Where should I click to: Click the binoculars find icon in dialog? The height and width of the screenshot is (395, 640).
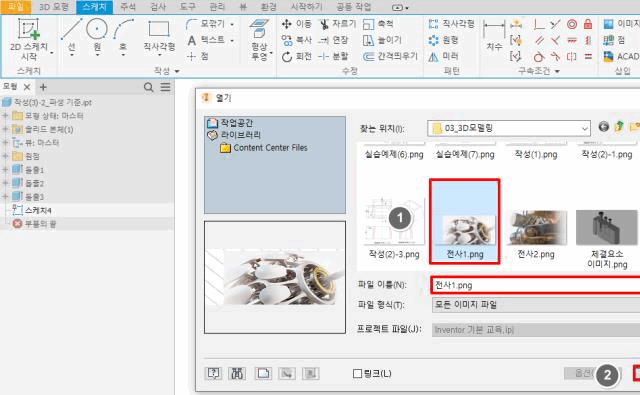tap(237, 373)
